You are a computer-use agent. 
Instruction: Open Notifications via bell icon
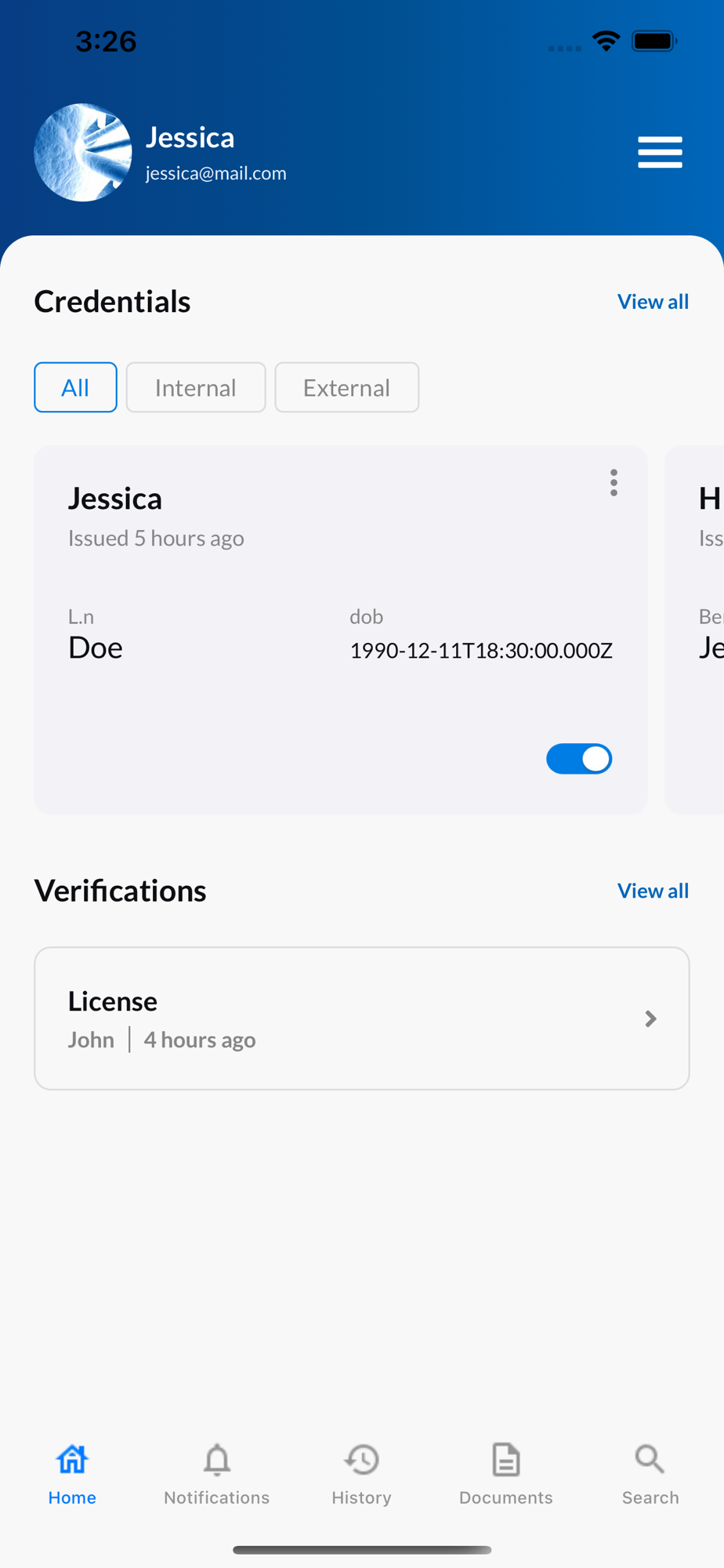(217, 1459)
